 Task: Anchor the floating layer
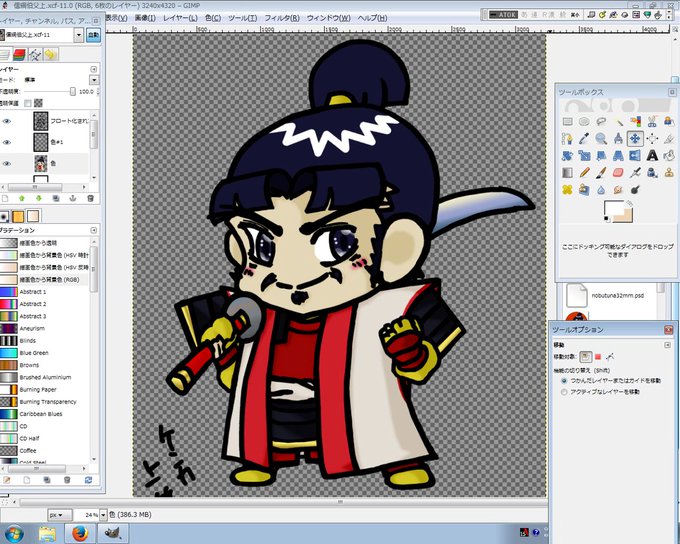click(x=73, y=198)
